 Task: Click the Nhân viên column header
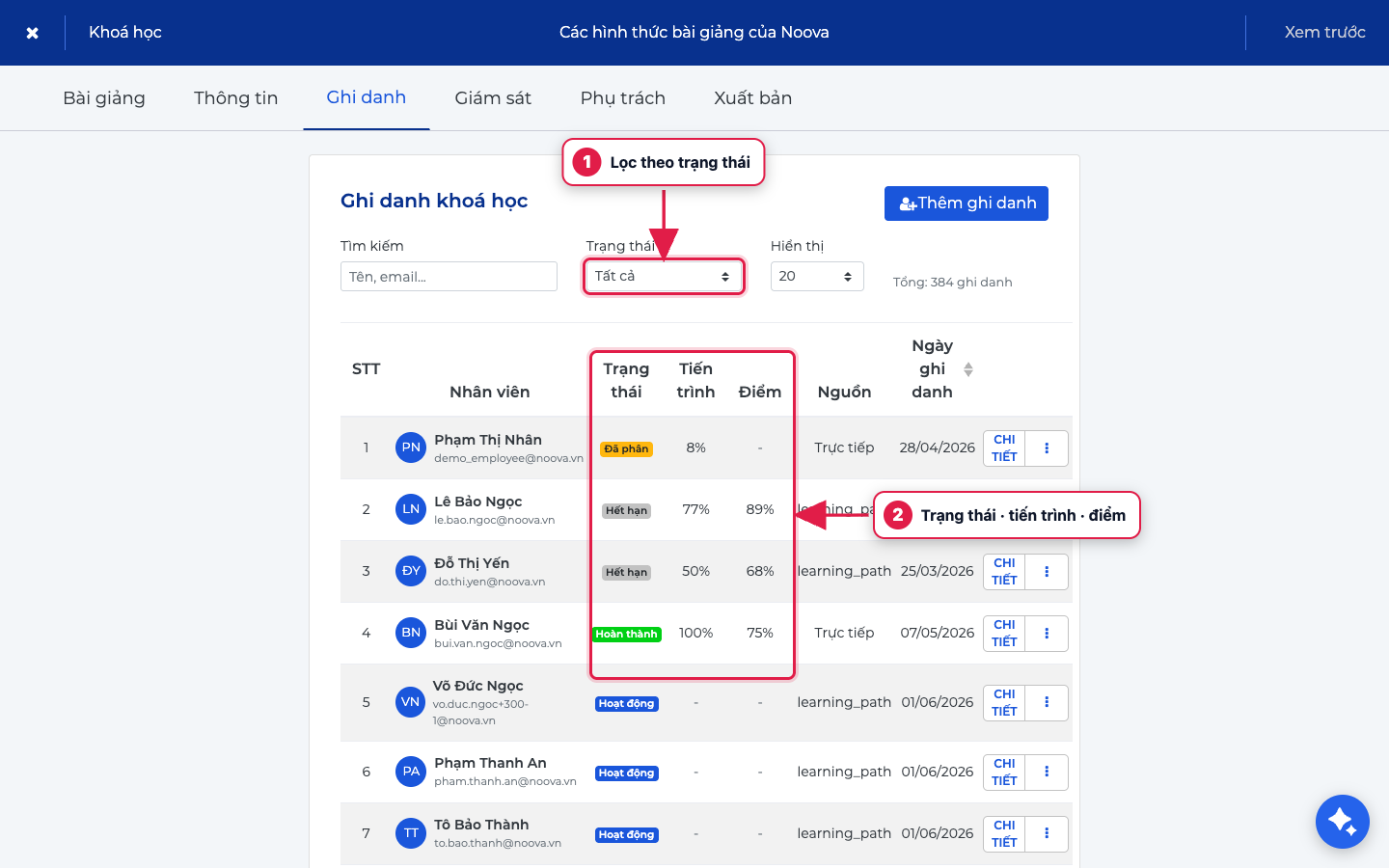(x=490, y=393)
